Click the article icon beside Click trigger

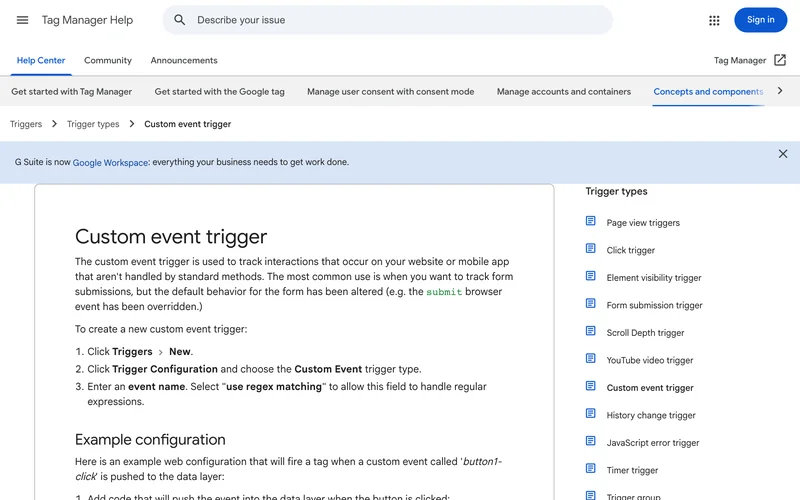590,248
